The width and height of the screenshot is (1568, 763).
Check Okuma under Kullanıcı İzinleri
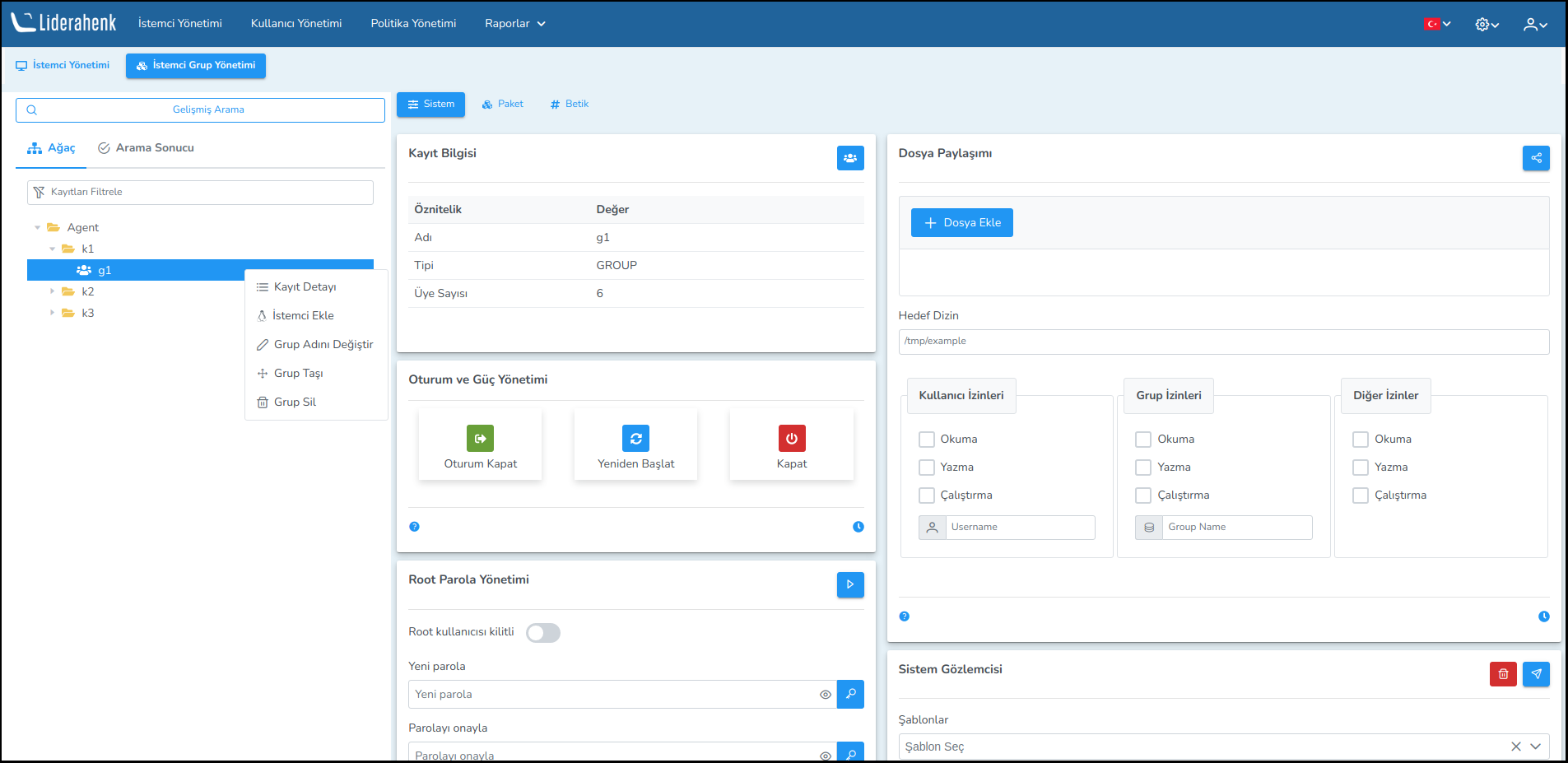[927, 440]
